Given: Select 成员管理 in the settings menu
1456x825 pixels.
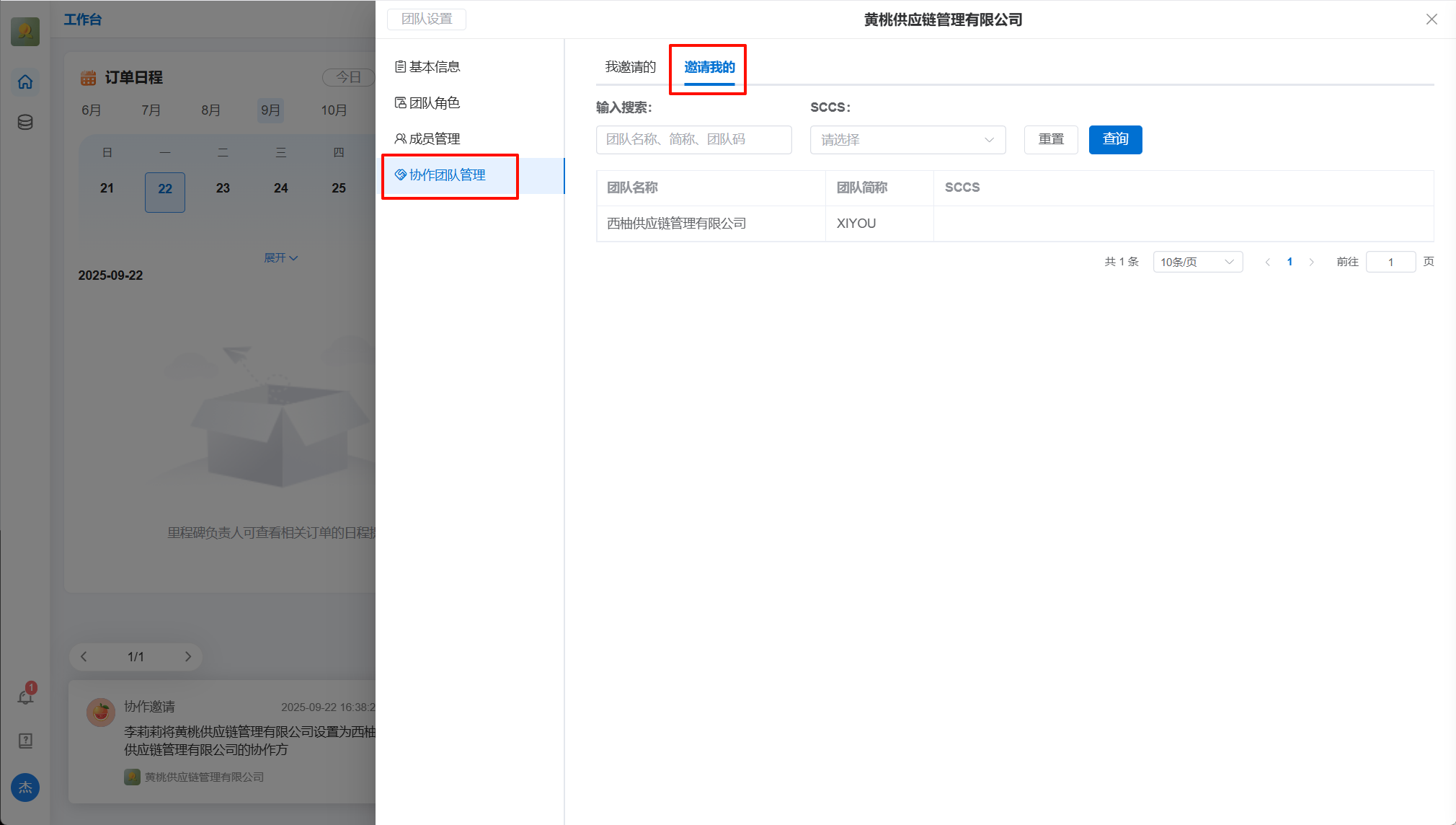Looking at the screenshot, I should tap(434, 138).
